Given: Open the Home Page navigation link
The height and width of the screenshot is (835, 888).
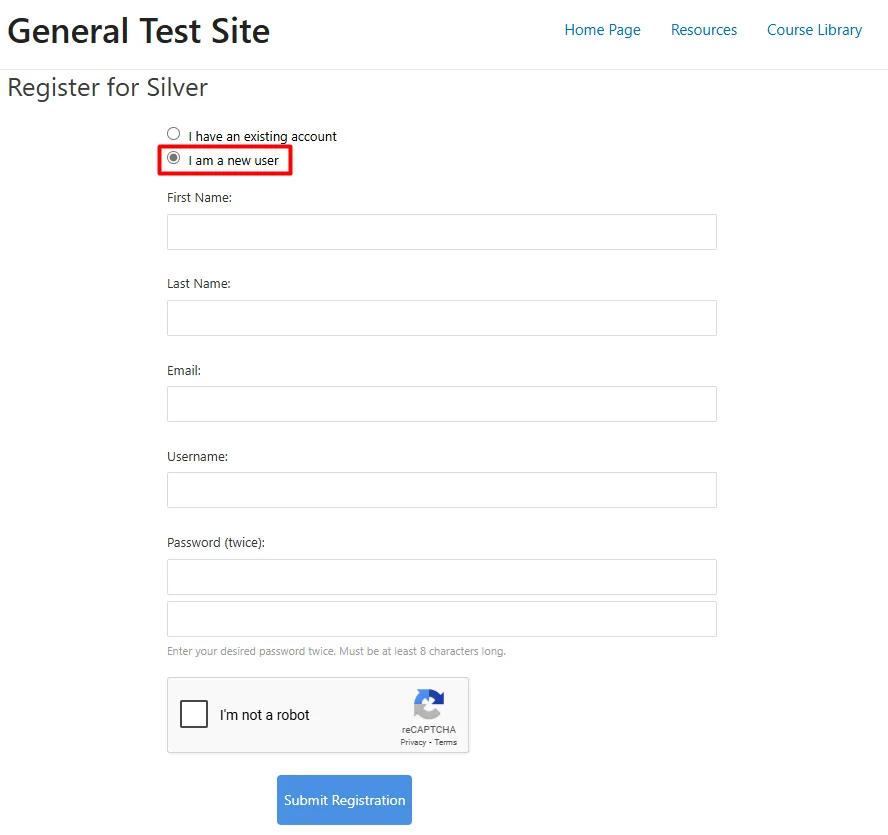Looking at the screenshot, I should [x=602, y=30].
